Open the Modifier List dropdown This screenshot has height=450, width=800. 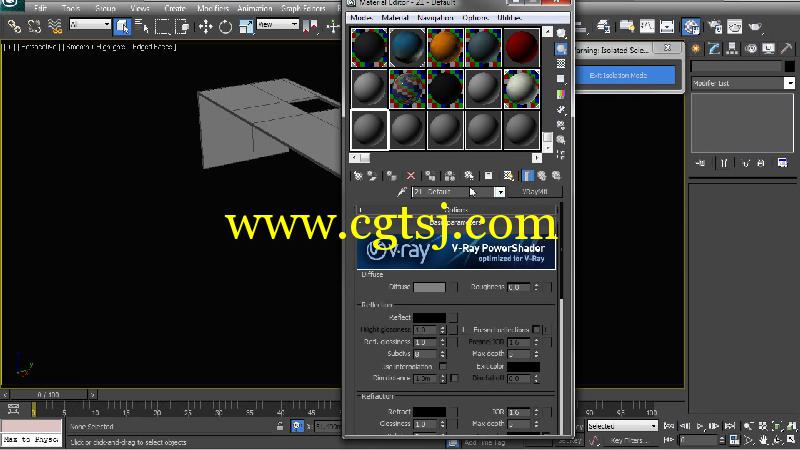click(743, 83)
